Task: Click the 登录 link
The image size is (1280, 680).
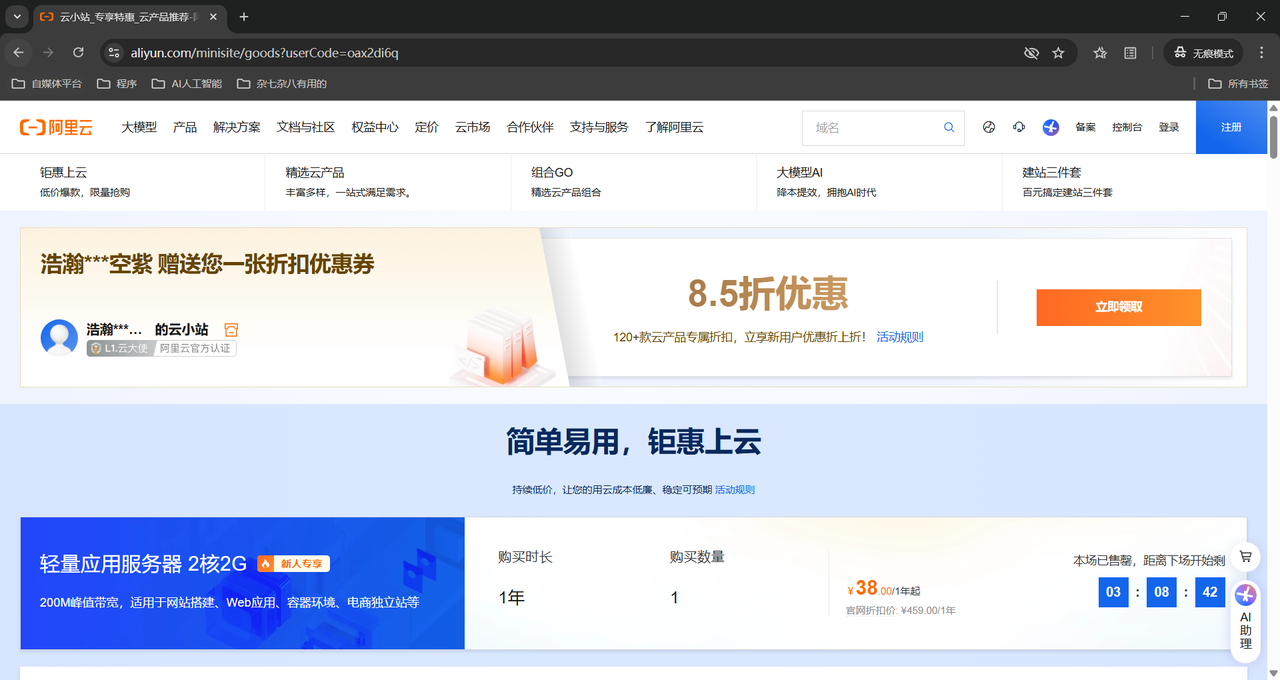Action: pyautogui.click(x=1169, y=127)
